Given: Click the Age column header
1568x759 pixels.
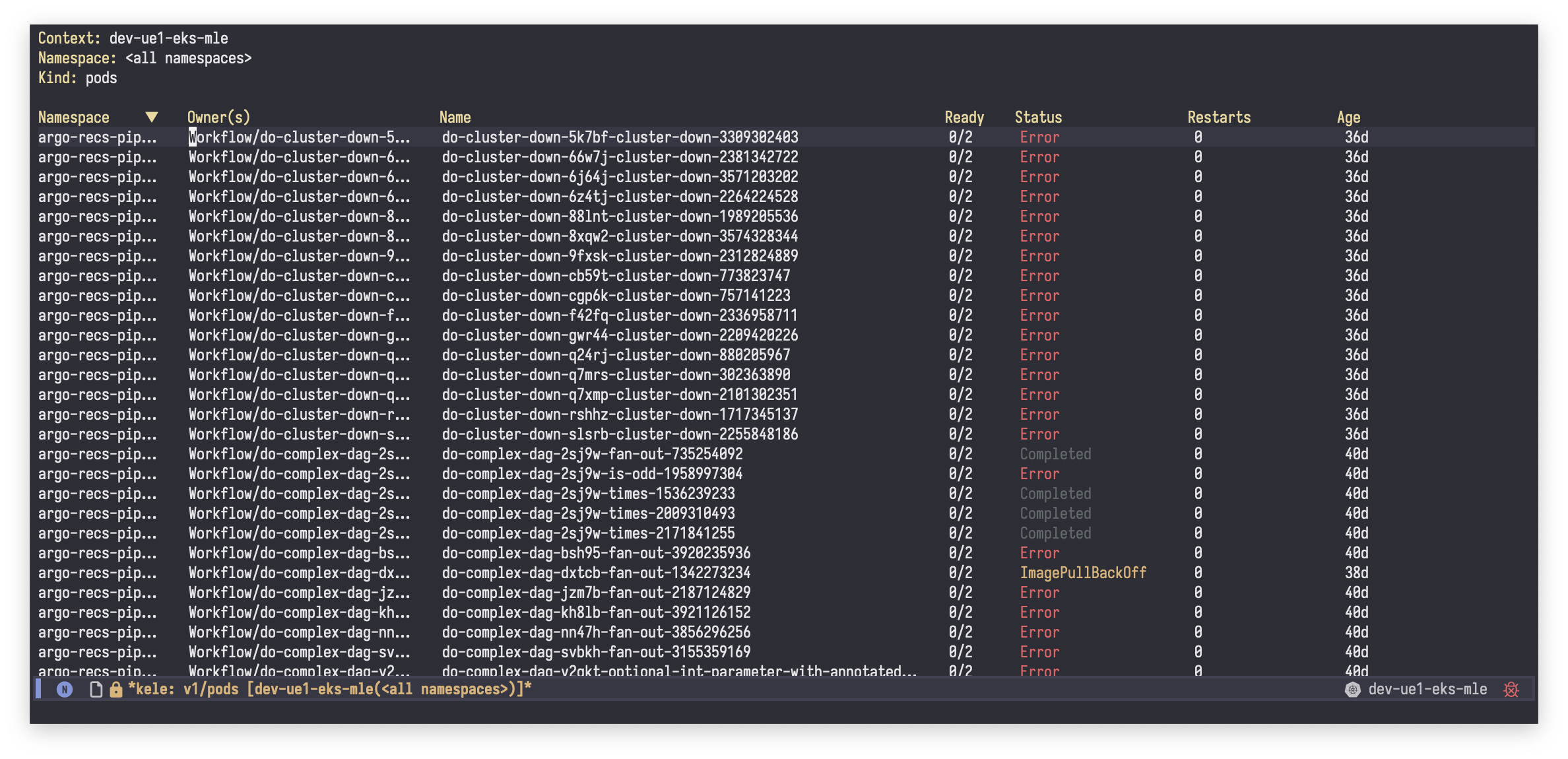Looking at the screenshot, I should coord(1348,117).
